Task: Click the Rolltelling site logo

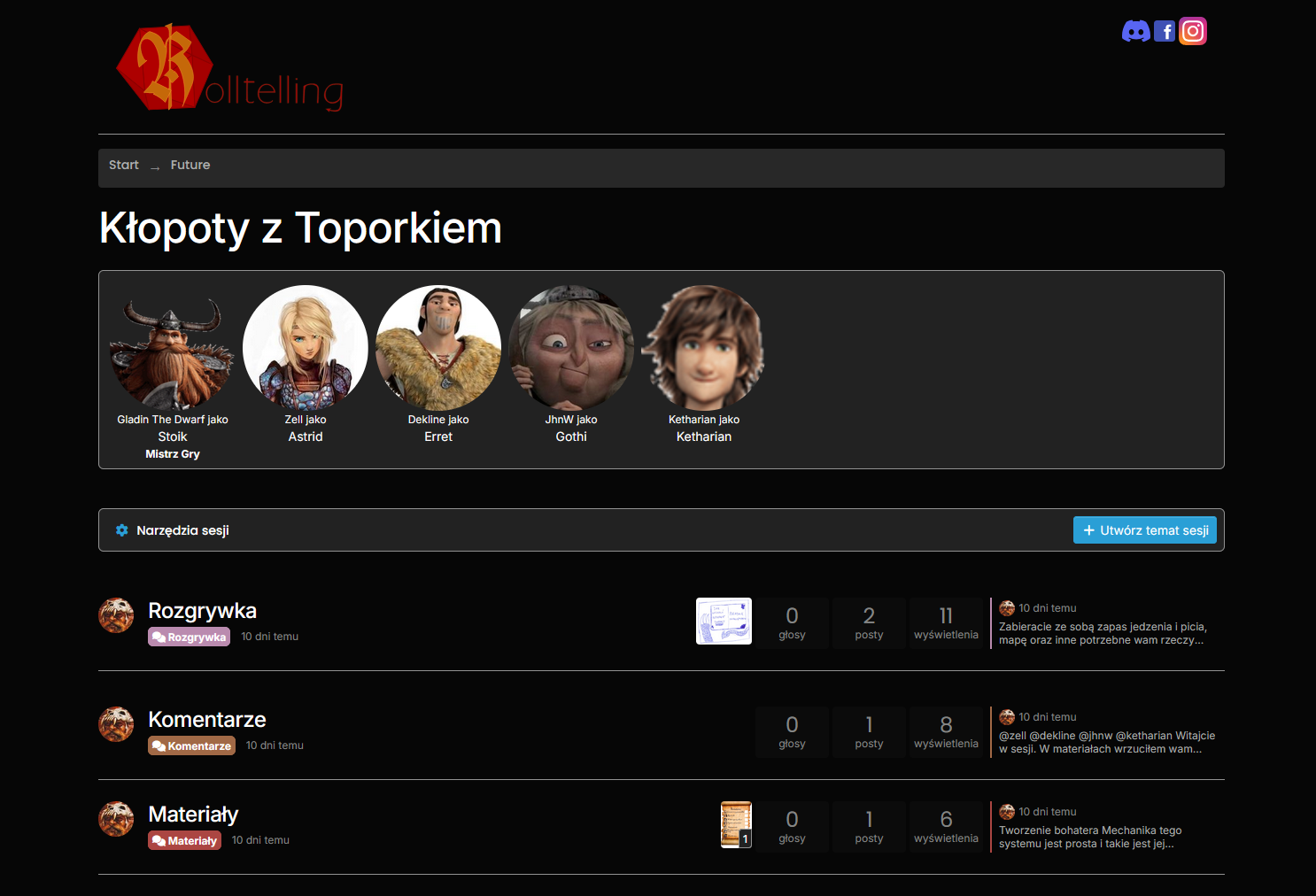Action: click(x=229, y=69)
